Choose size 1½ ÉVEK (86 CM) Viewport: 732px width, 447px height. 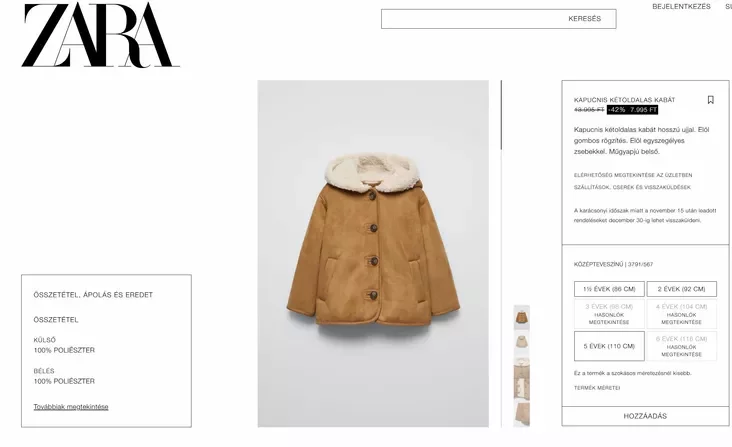pos(609,289)
